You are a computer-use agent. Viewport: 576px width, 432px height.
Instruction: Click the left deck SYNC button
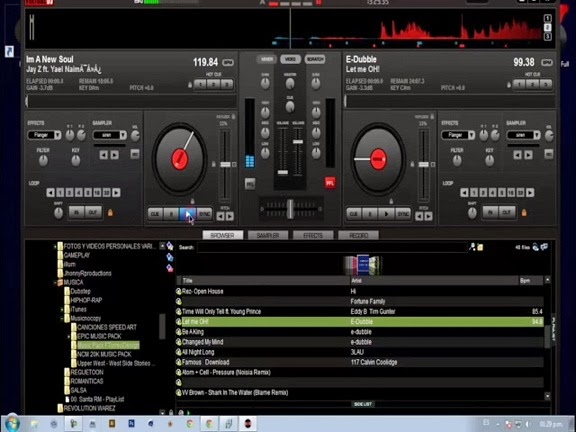tap(204, 214)
